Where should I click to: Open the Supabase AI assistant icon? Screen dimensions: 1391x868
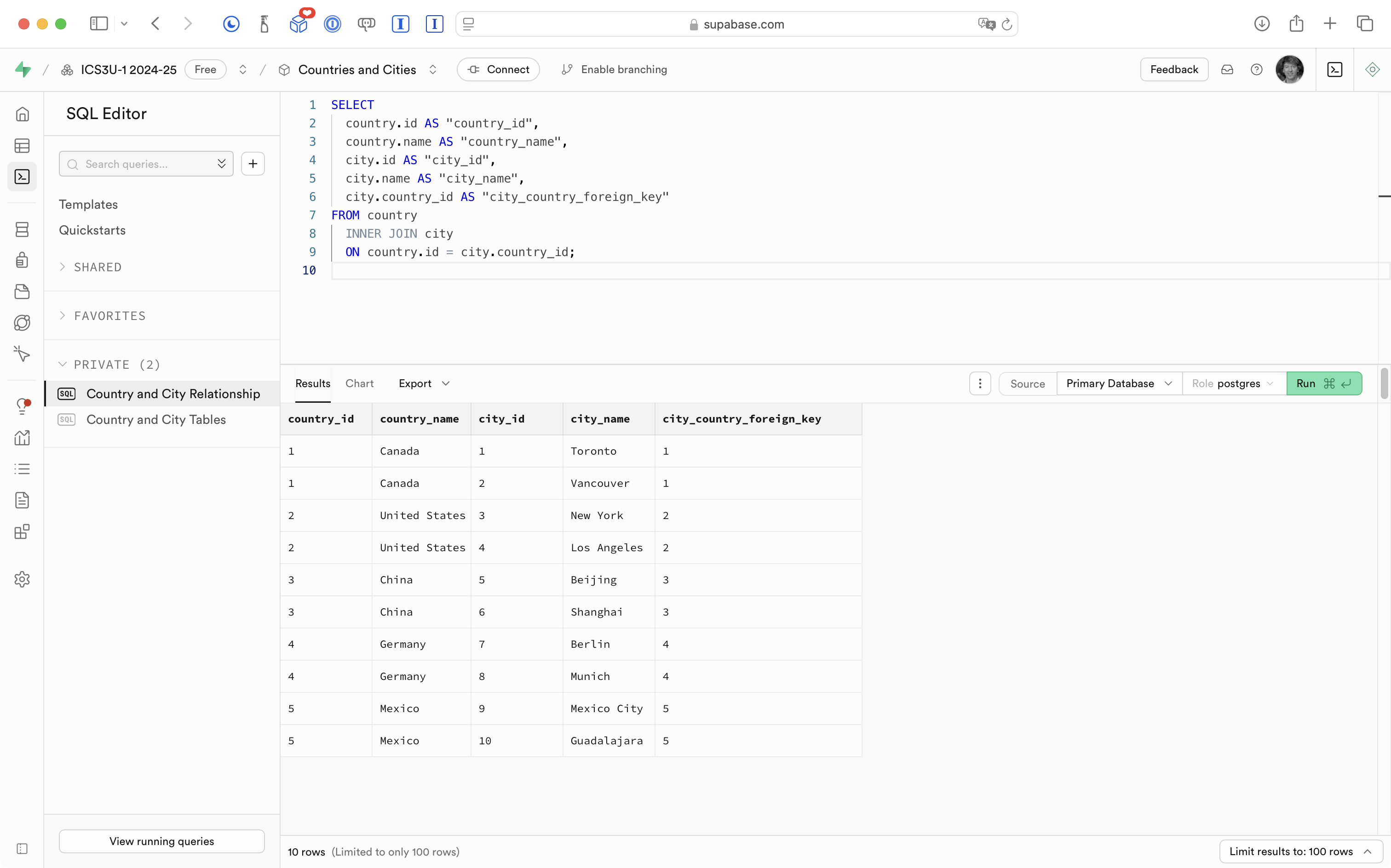coord(1372,69)
